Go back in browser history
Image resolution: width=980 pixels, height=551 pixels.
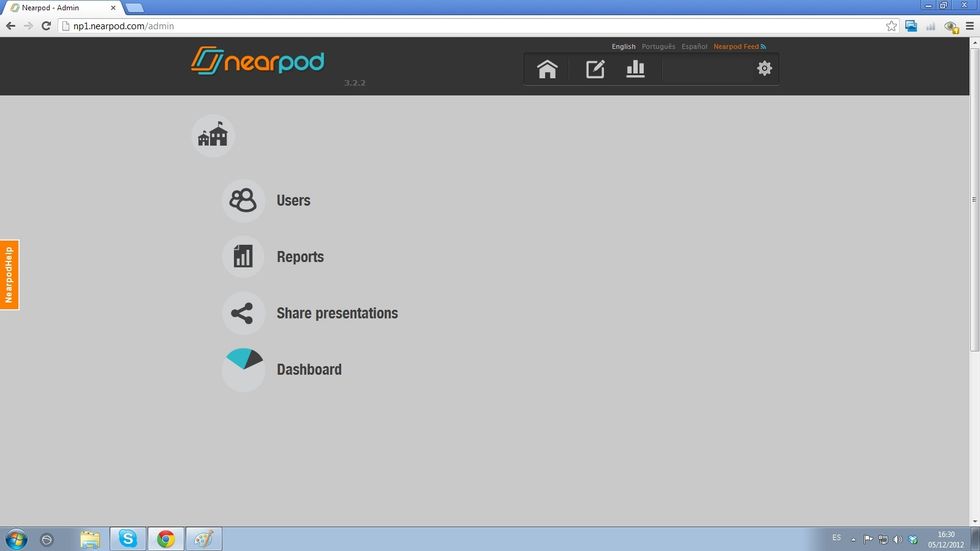pyautogui.click(x=11, y=26)
